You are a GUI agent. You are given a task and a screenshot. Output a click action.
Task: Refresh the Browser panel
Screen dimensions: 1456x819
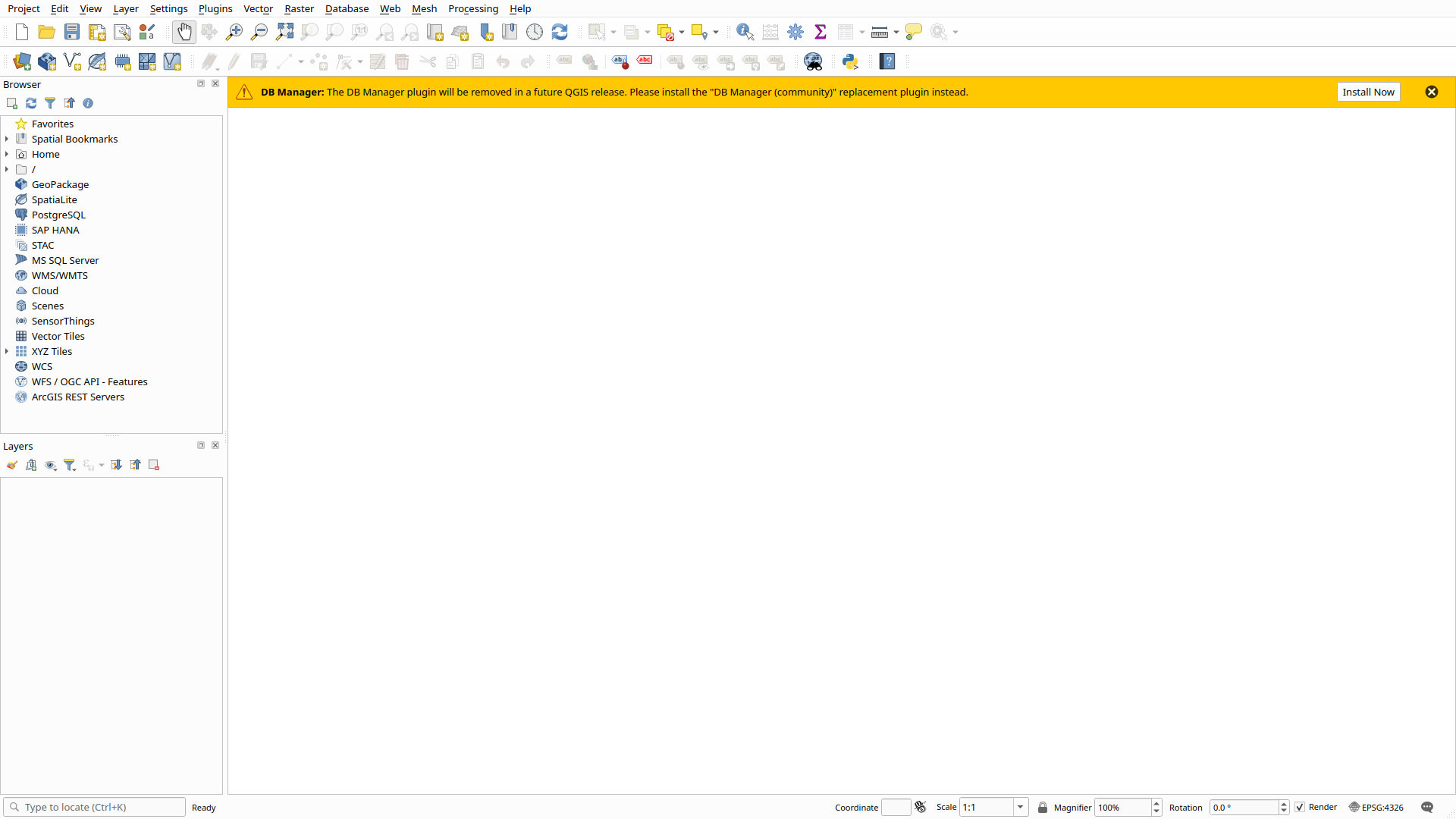pyautogui.click(x=31, y=103)
